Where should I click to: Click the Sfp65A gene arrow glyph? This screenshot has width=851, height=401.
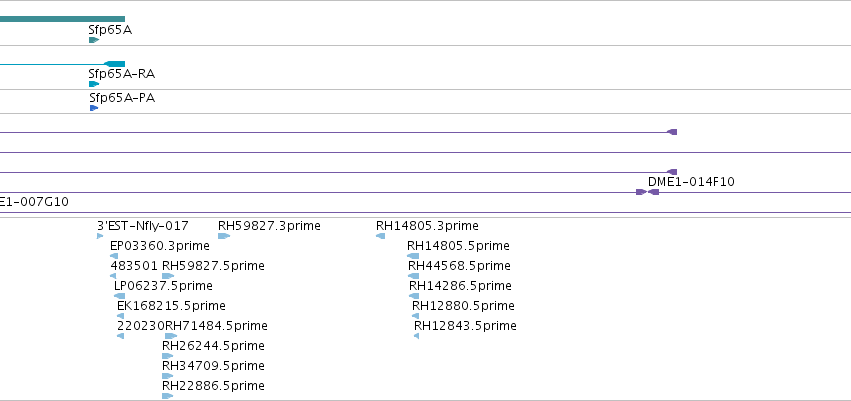click(x=94, y=40)
